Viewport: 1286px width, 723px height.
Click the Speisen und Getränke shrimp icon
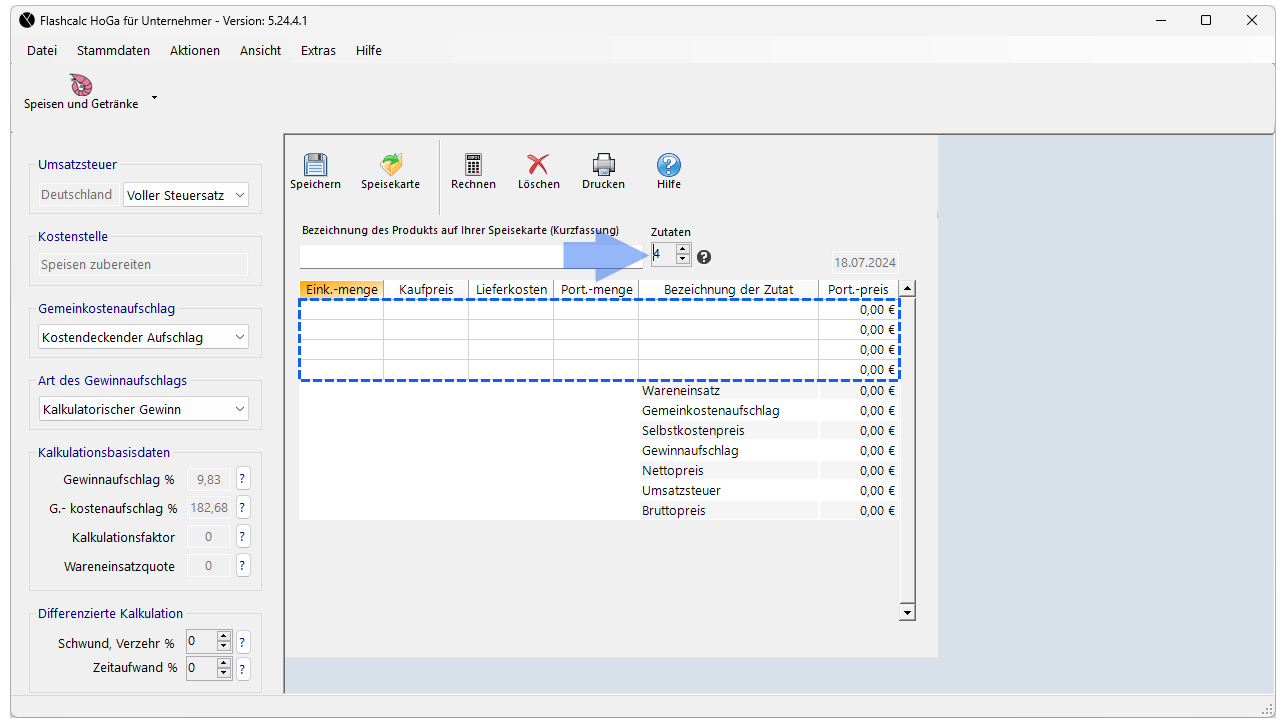(81, 86)
